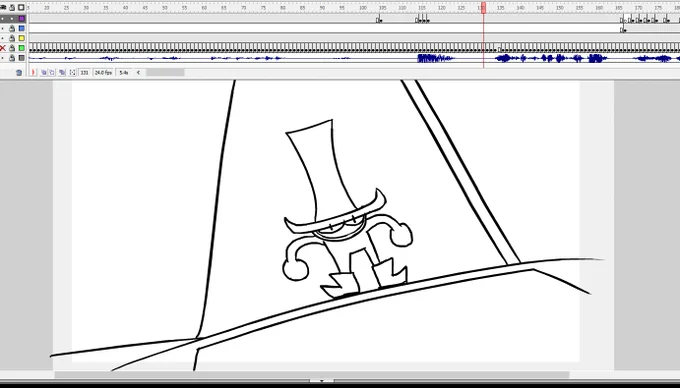Enable the Onion Skin Outlines button

pyautogui.click(x=52, y=72)
